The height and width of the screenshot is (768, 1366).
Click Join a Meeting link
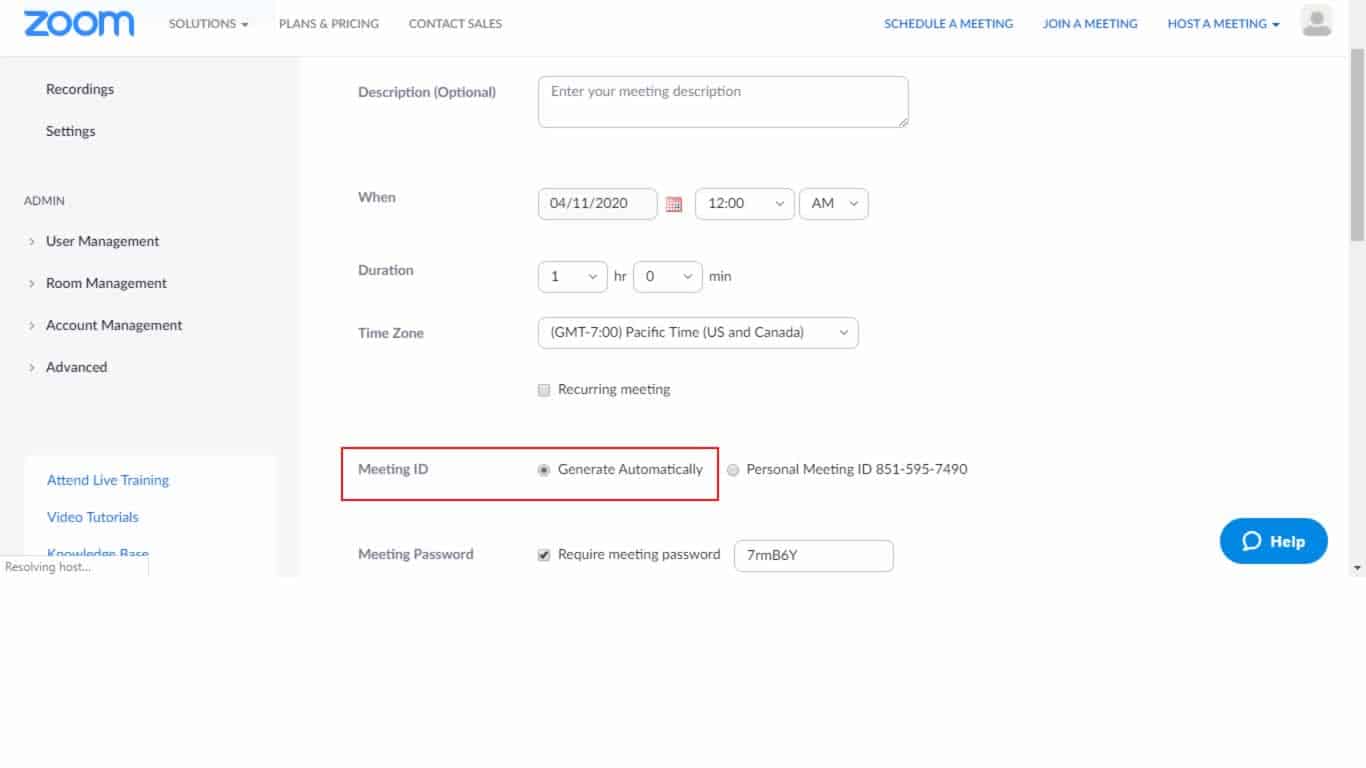tap(1090, 23)
